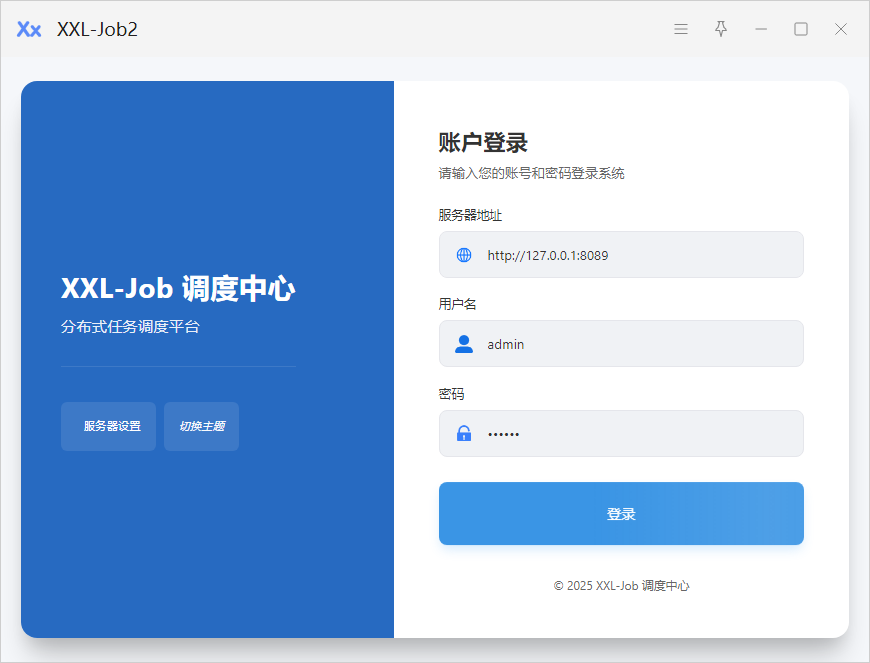Image resolution: width=870 pixels, height=663 pixels.
Task: Open 服务器设置 server settings
Action: [108, 426]
